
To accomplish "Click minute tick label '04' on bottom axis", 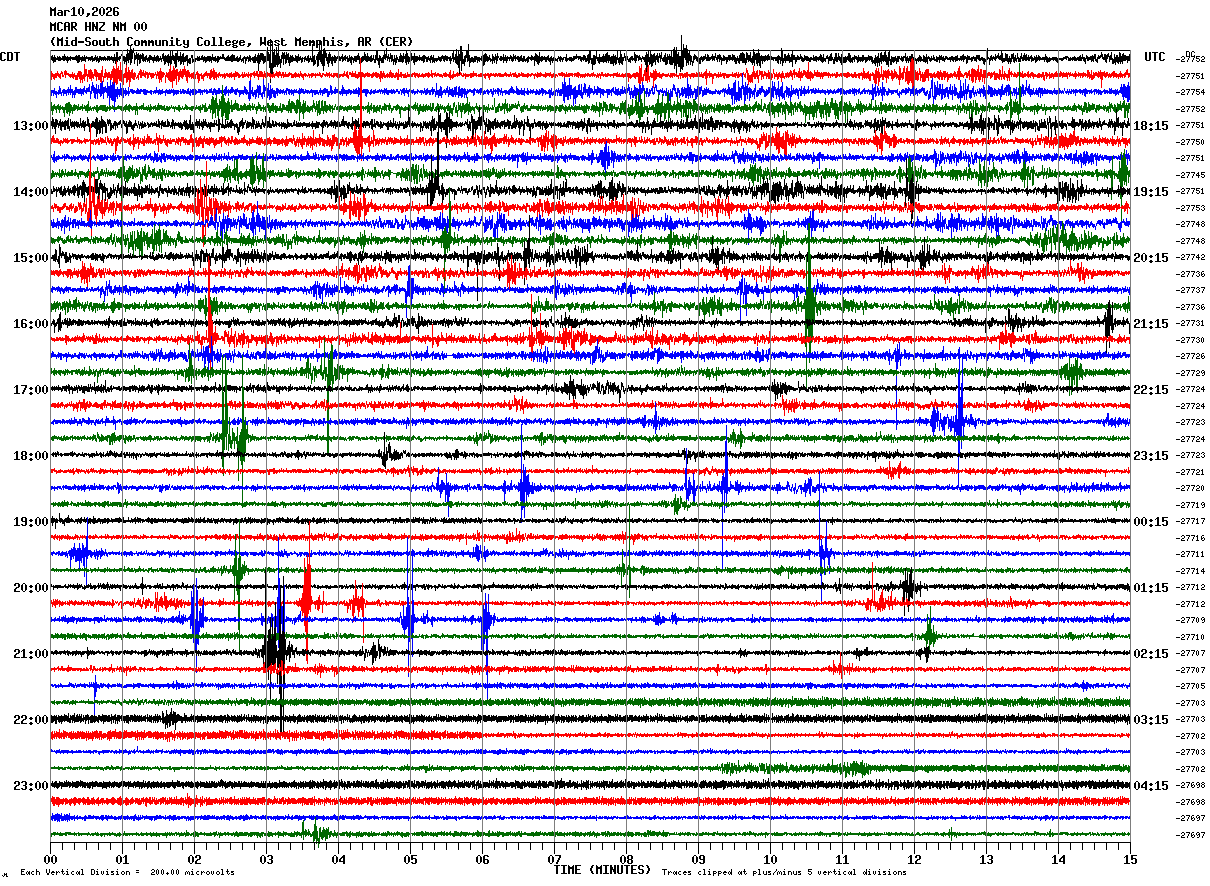I will (338, 859).
